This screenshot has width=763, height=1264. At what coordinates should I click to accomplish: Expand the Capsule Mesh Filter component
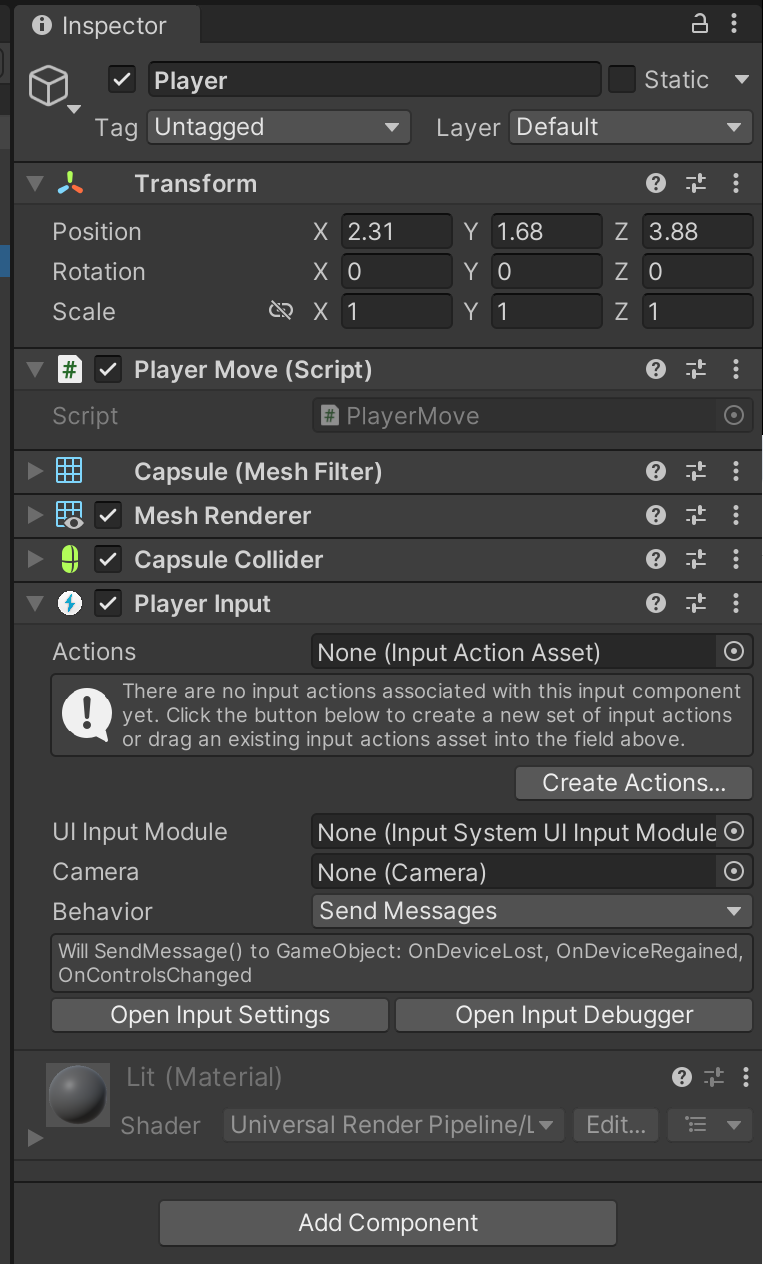36,471
